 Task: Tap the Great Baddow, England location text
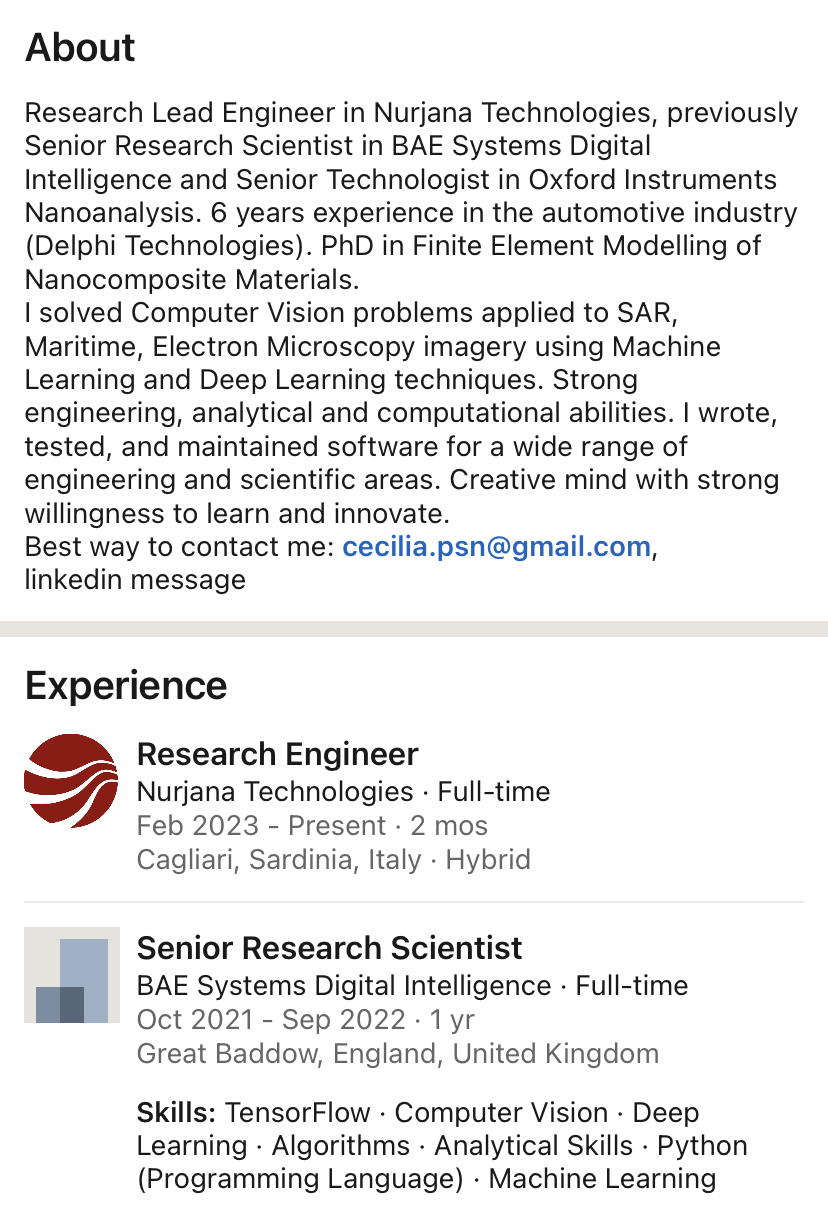click(397, 1053)
